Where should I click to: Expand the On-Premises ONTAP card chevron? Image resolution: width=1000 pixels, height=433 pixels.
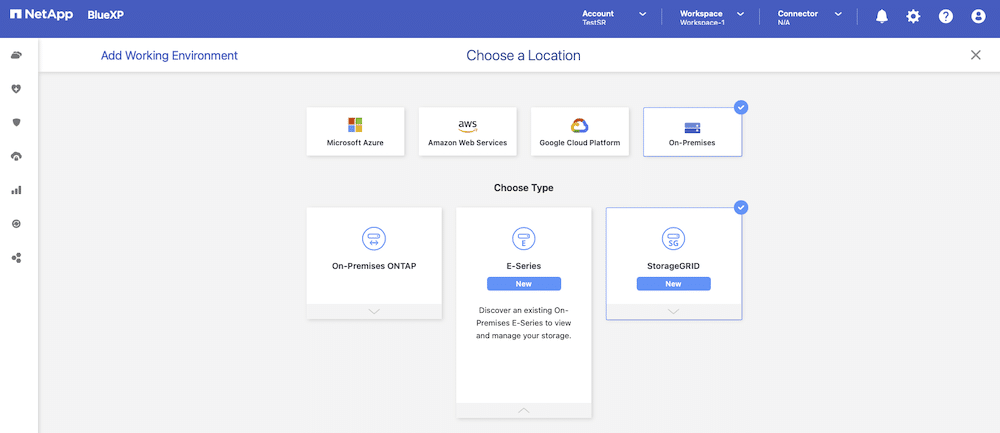coord(374,311)
